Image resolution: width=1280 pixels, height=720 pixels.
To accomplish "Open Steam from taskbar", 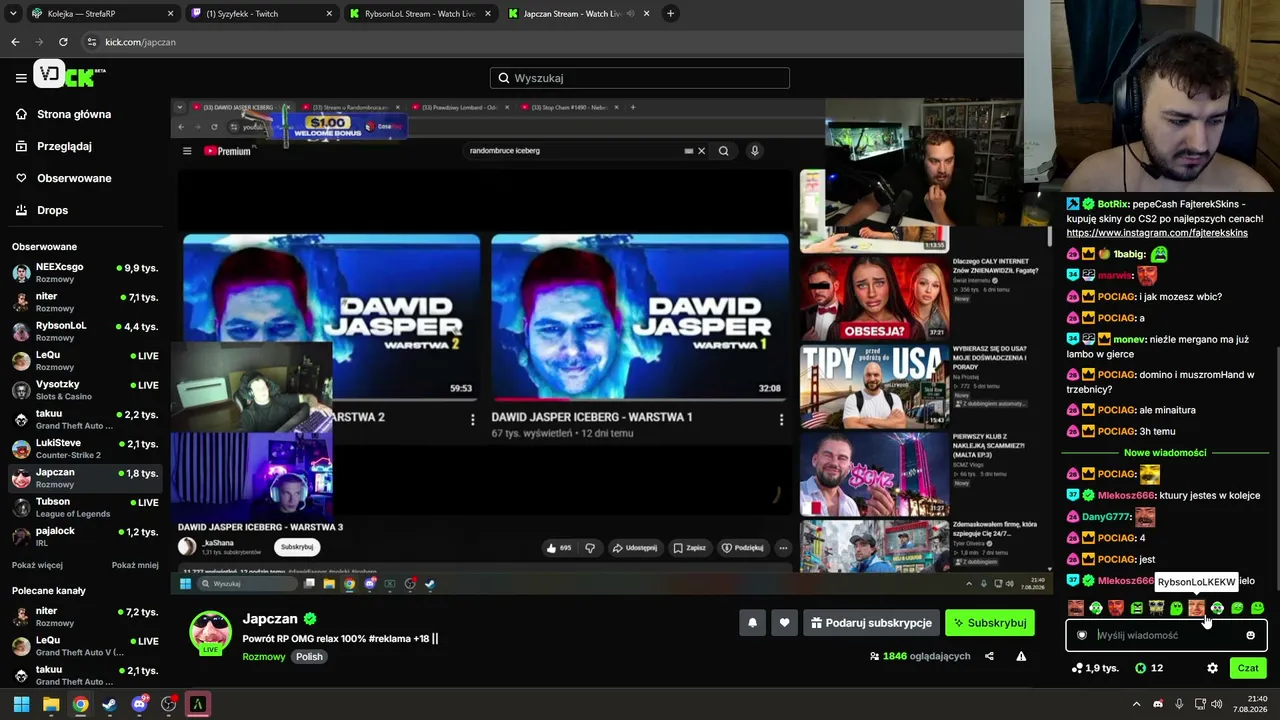I will [x=109, y=704].
